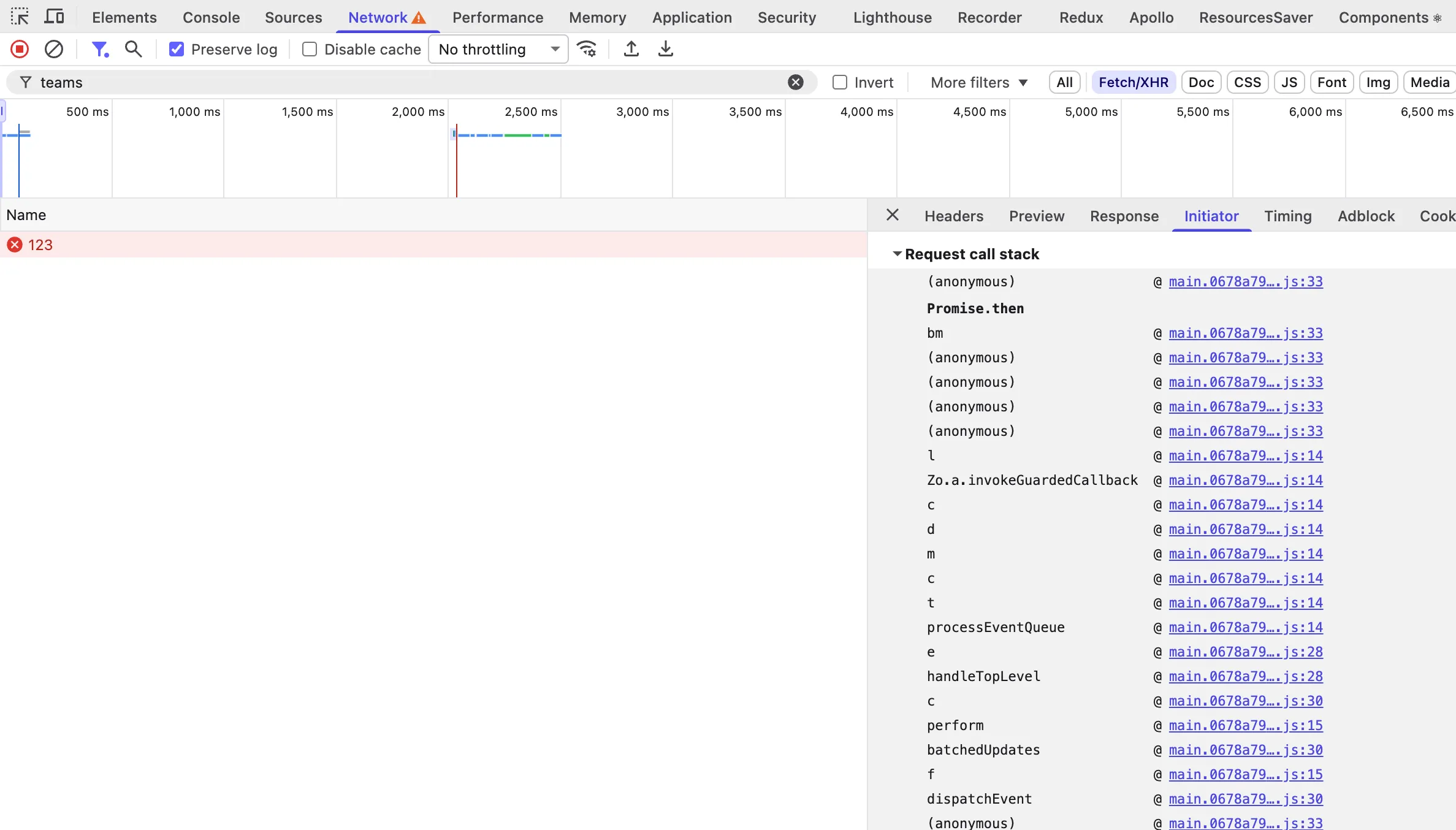This screenshot has width=1456, height=830.
Task: Clear the network log
Action: tap(54, 49)
